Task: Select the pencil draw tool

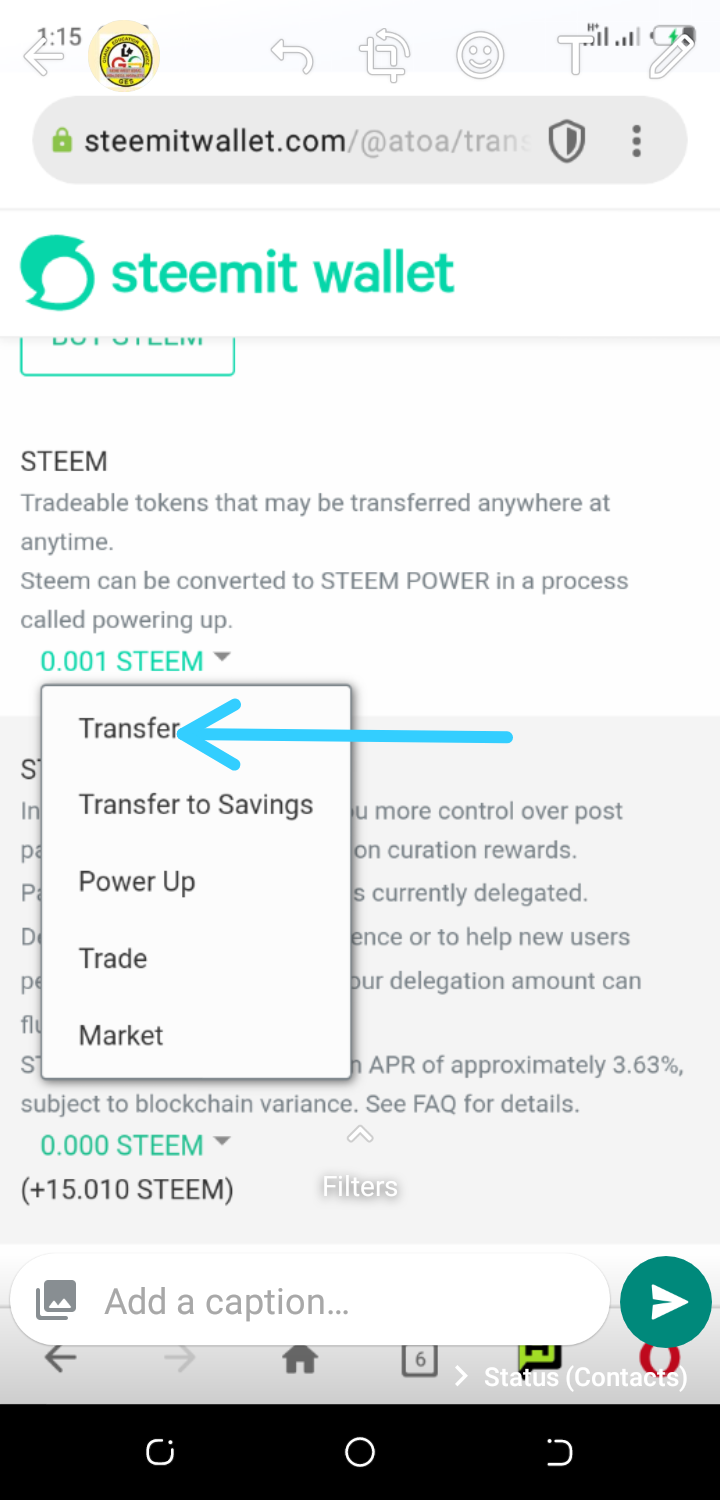Action: [670, 56]
